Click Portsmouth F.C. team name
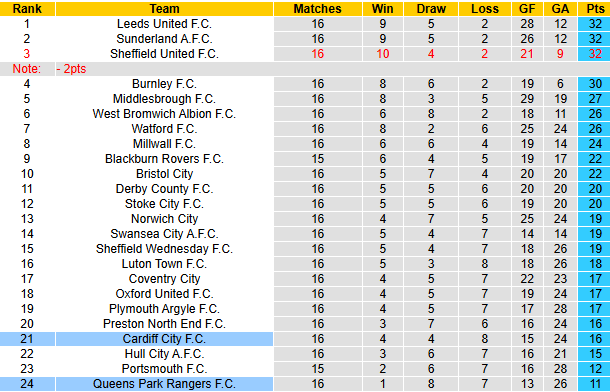The width and height of the screenshot is (610, 392). pos(164,369)
